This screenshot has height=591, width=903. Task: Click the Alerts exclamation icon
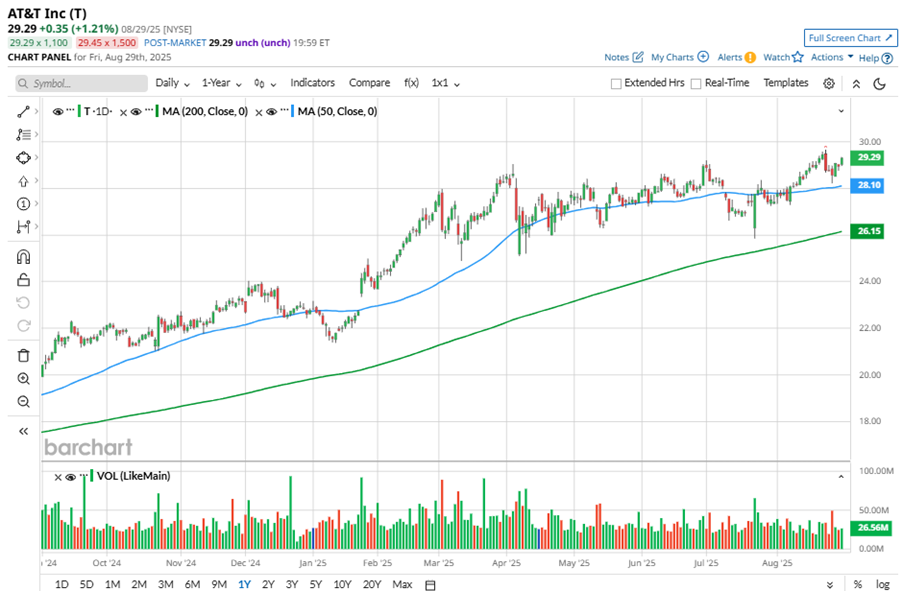750,58
